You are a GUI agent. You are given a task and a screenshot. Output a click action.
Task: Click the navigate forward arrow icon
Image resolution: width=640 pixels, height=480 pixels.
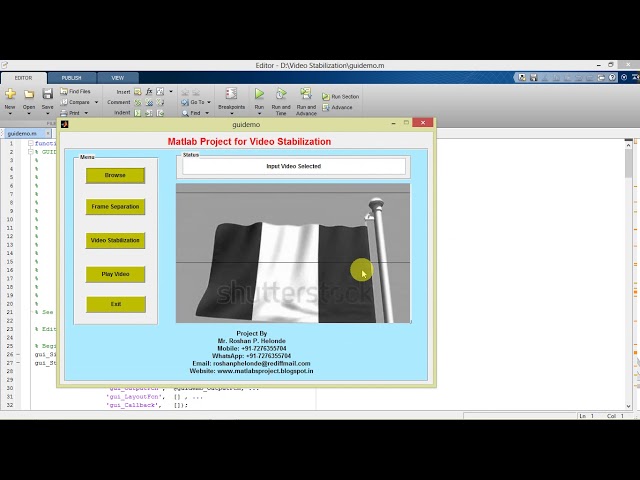[x=196, y=91]
